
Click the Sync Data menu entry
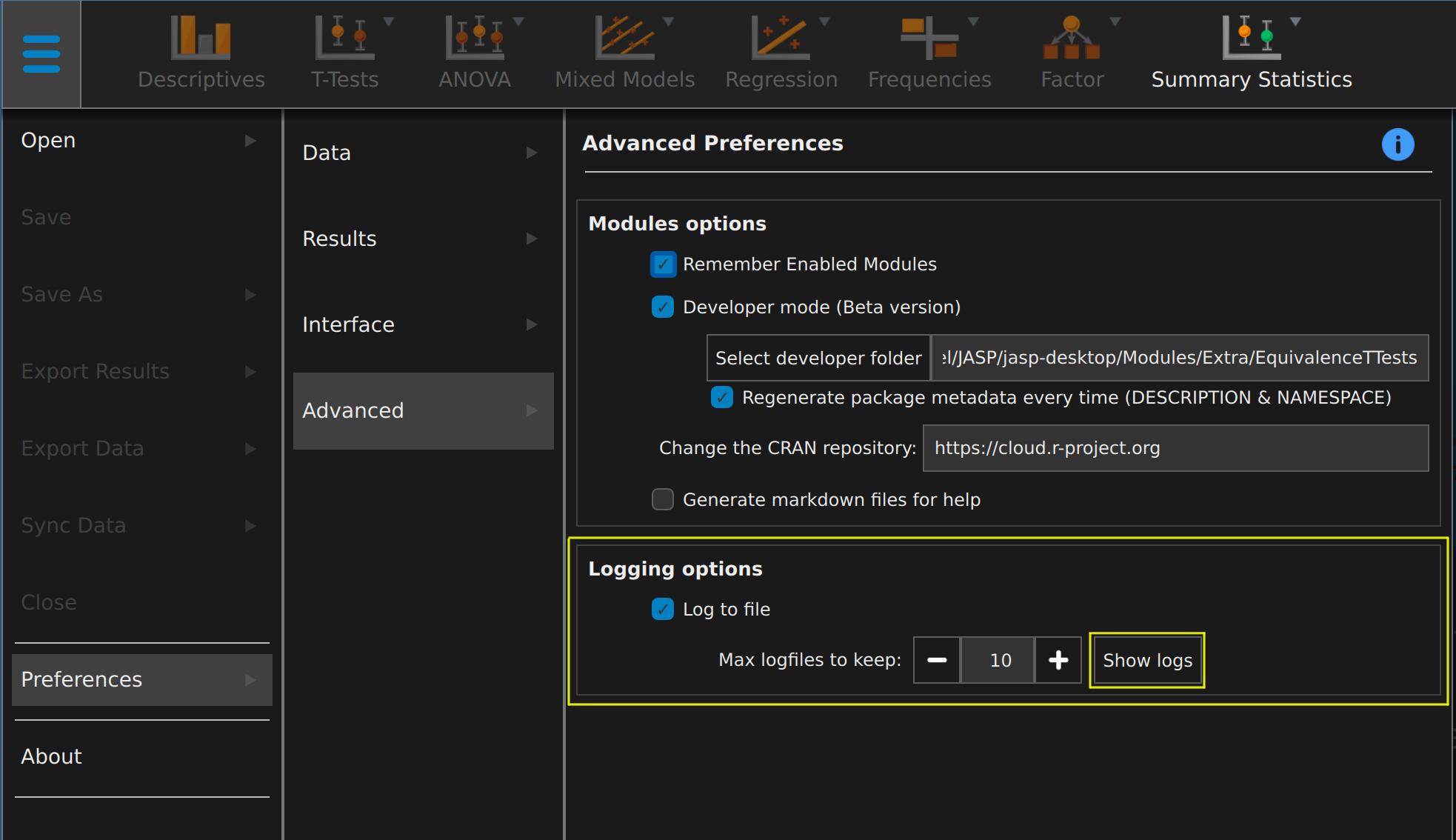(141, 526)
